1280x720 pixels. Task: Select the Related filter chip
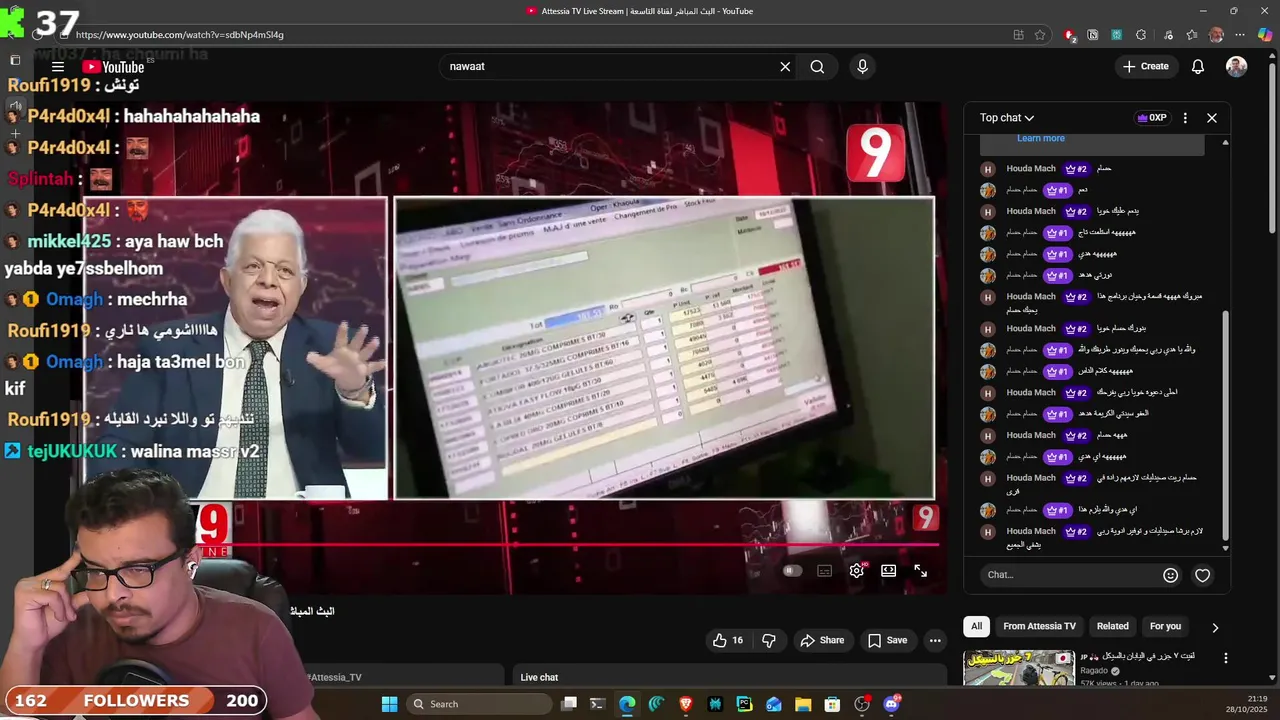point(1112,626)
